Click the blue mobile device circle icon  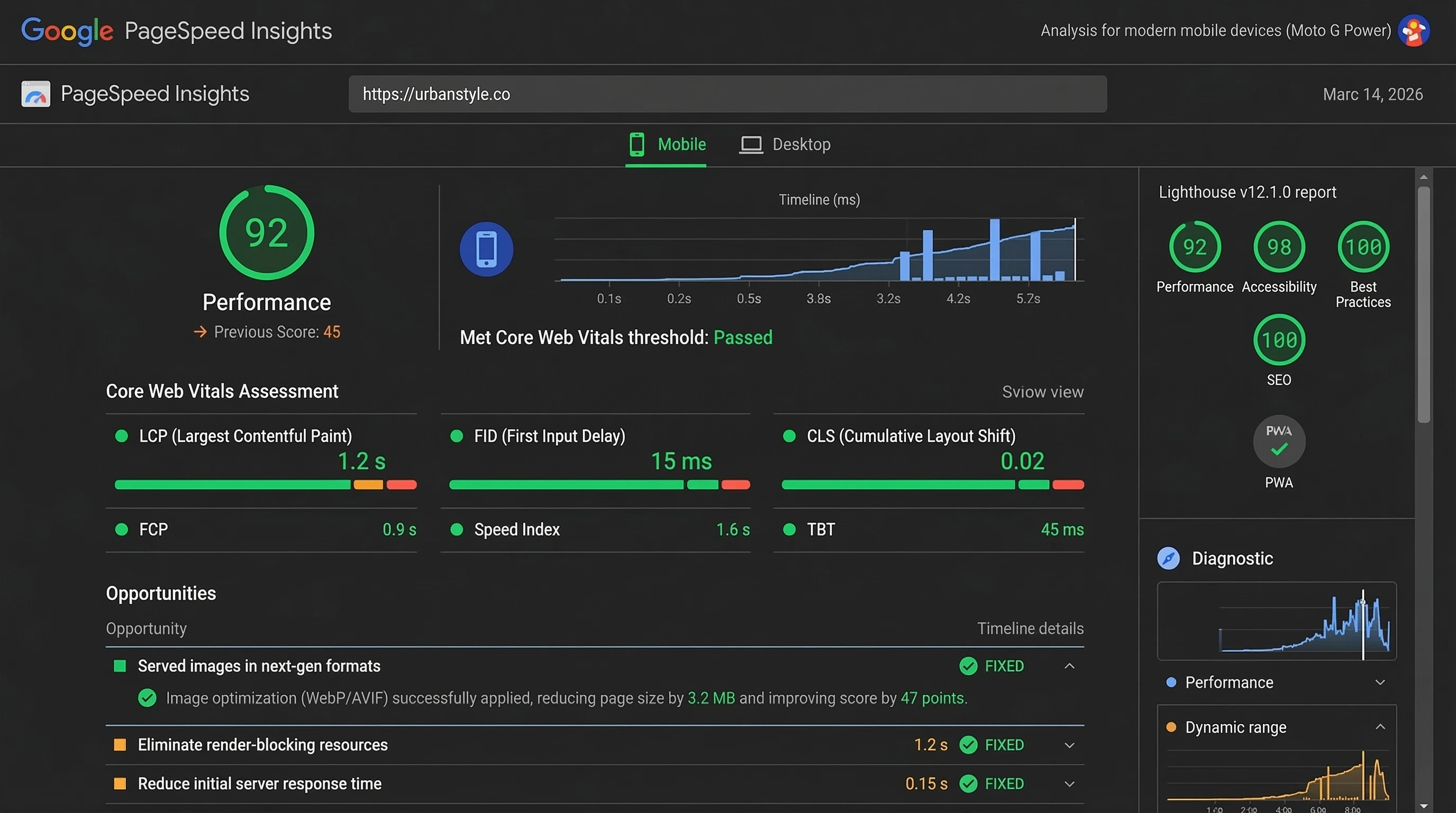click(486, 249)
